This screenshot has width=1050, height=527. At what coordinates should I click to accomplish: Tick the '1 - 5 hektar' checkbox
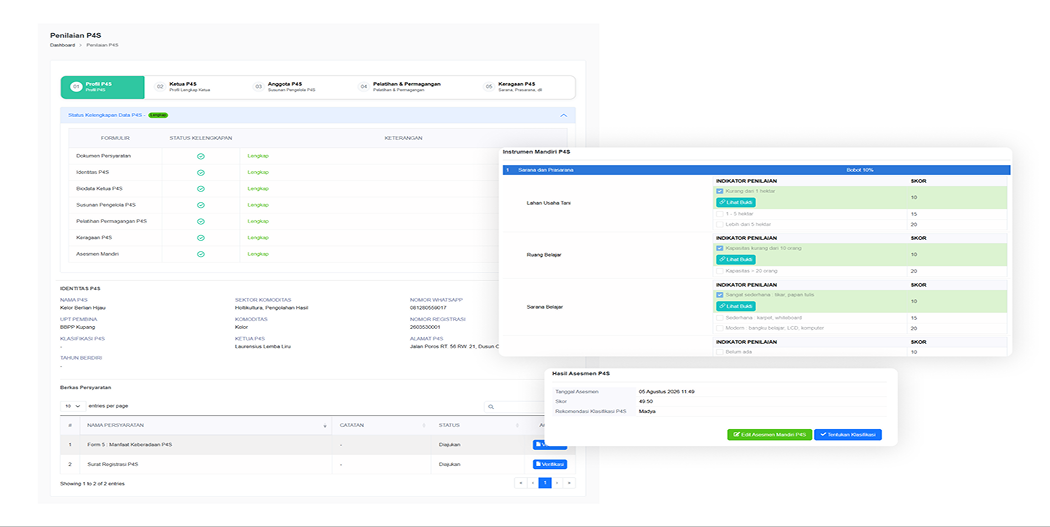[x=720, y=214]
